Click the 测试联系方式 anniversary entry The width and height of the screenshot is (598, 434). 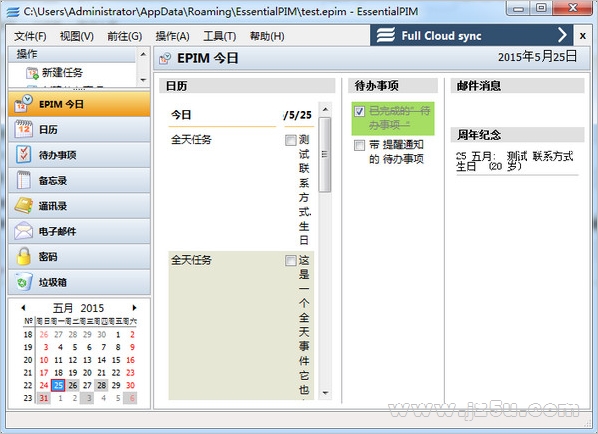515,161
